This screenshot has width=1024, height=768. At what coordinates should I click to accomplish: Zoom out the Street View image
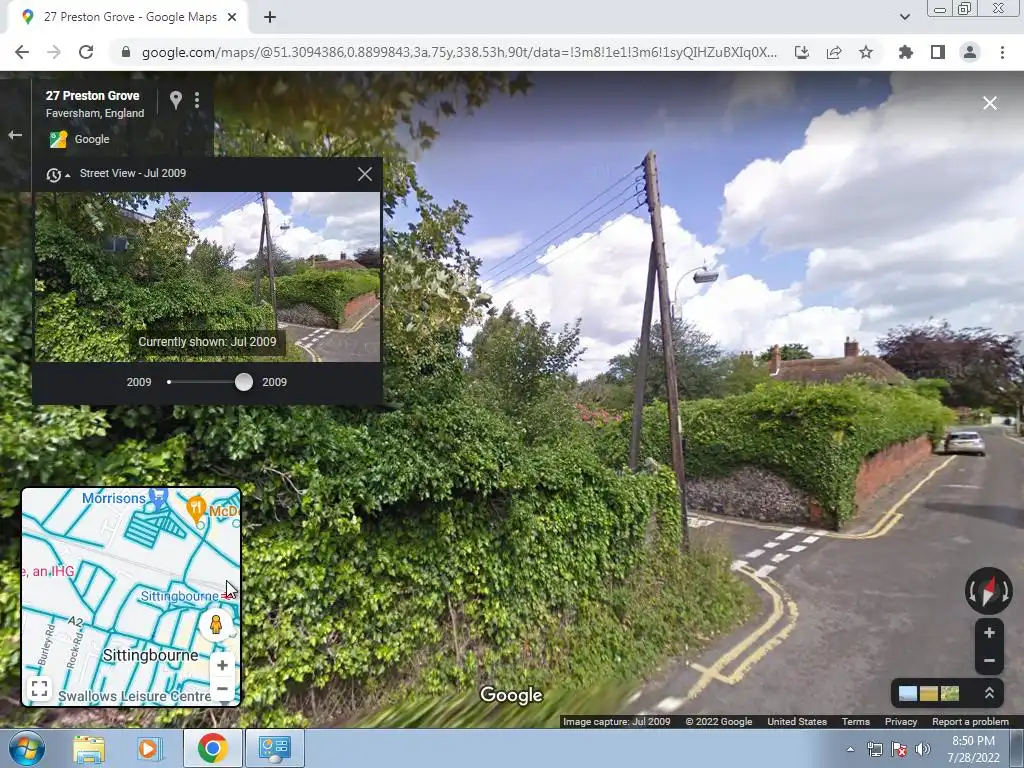[x=989, y=660]
